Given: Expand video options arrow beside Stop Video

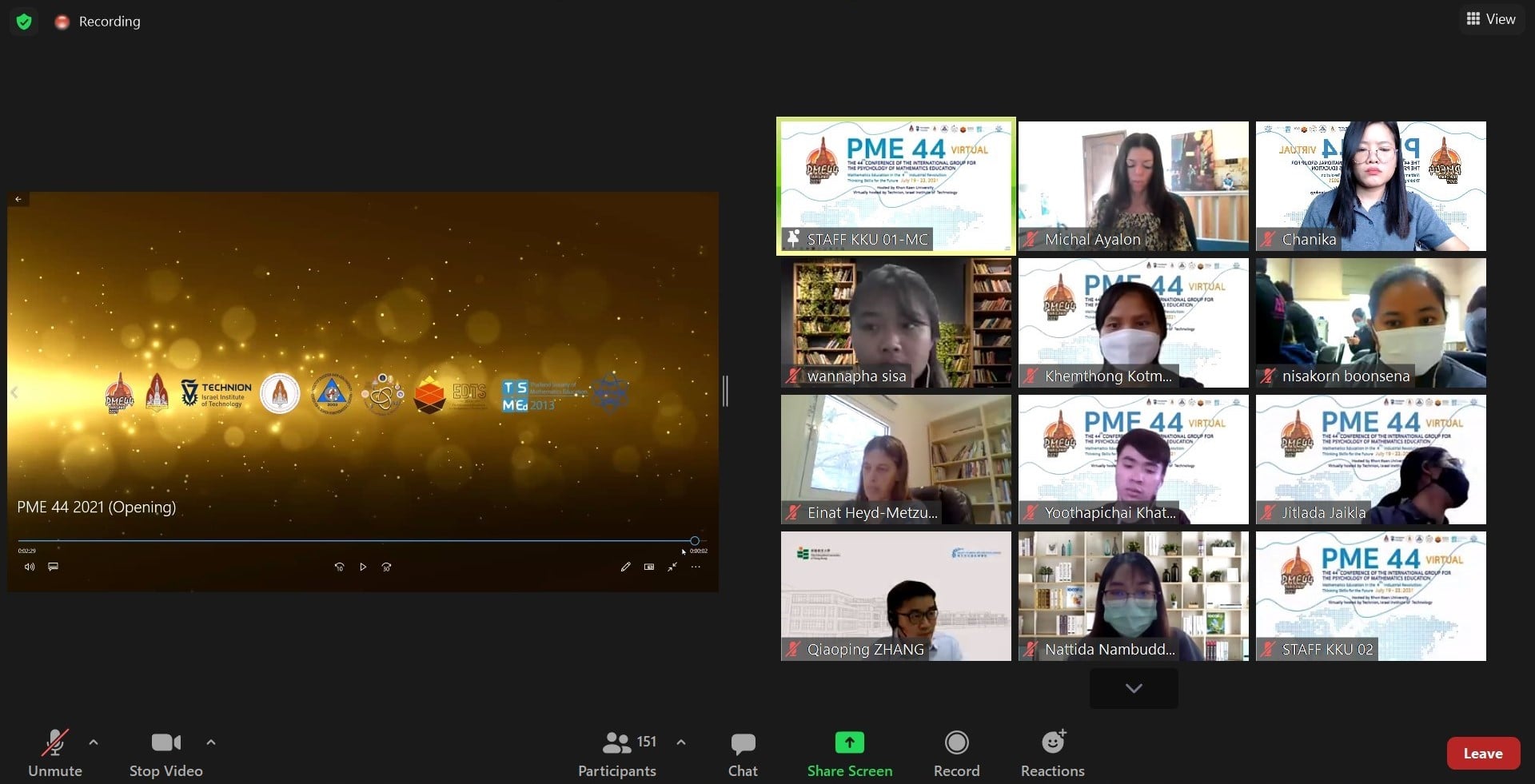Looking at the screenshot, I should tap(211, 742).
